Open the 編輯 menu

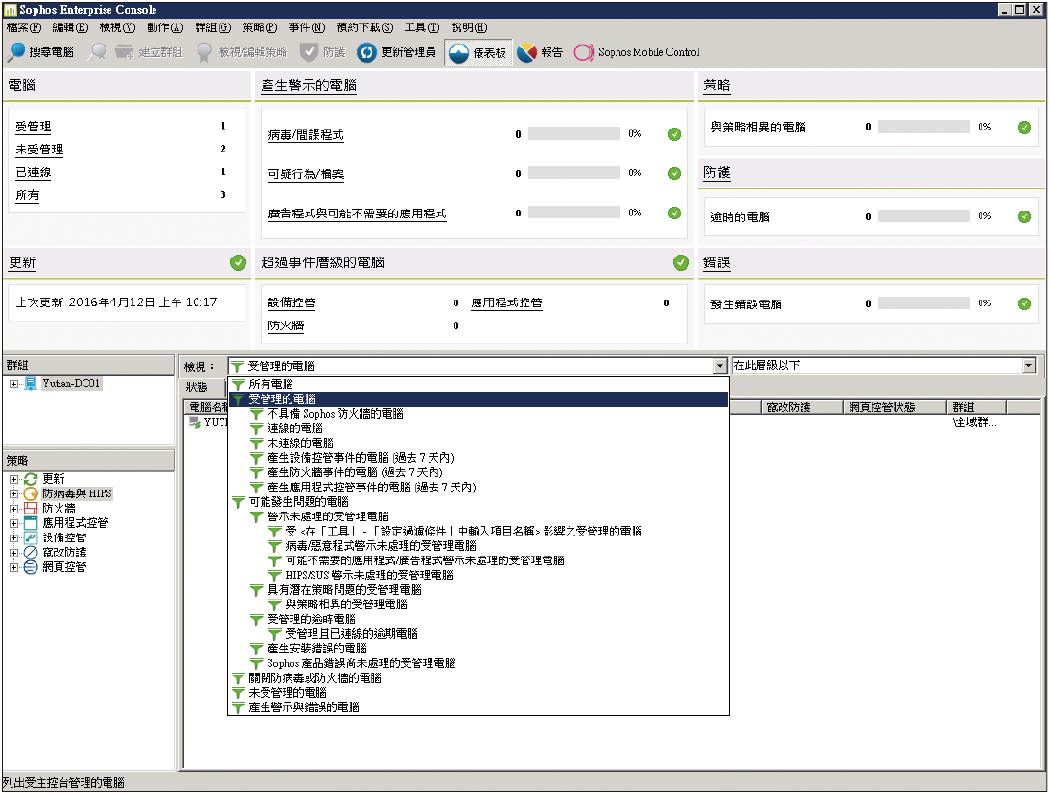70,27
